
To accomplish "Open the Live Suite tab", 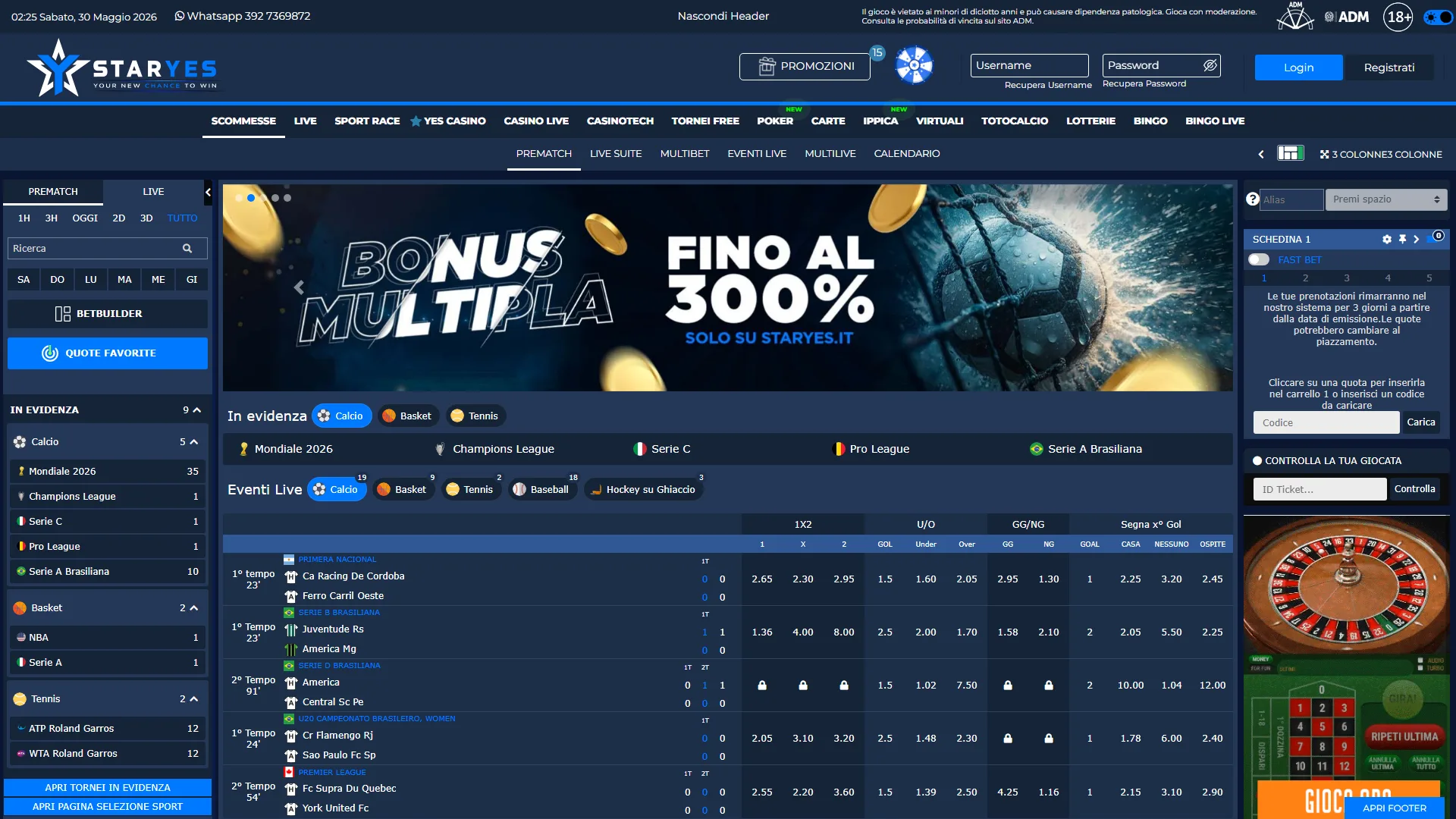I will click(616, 153).
